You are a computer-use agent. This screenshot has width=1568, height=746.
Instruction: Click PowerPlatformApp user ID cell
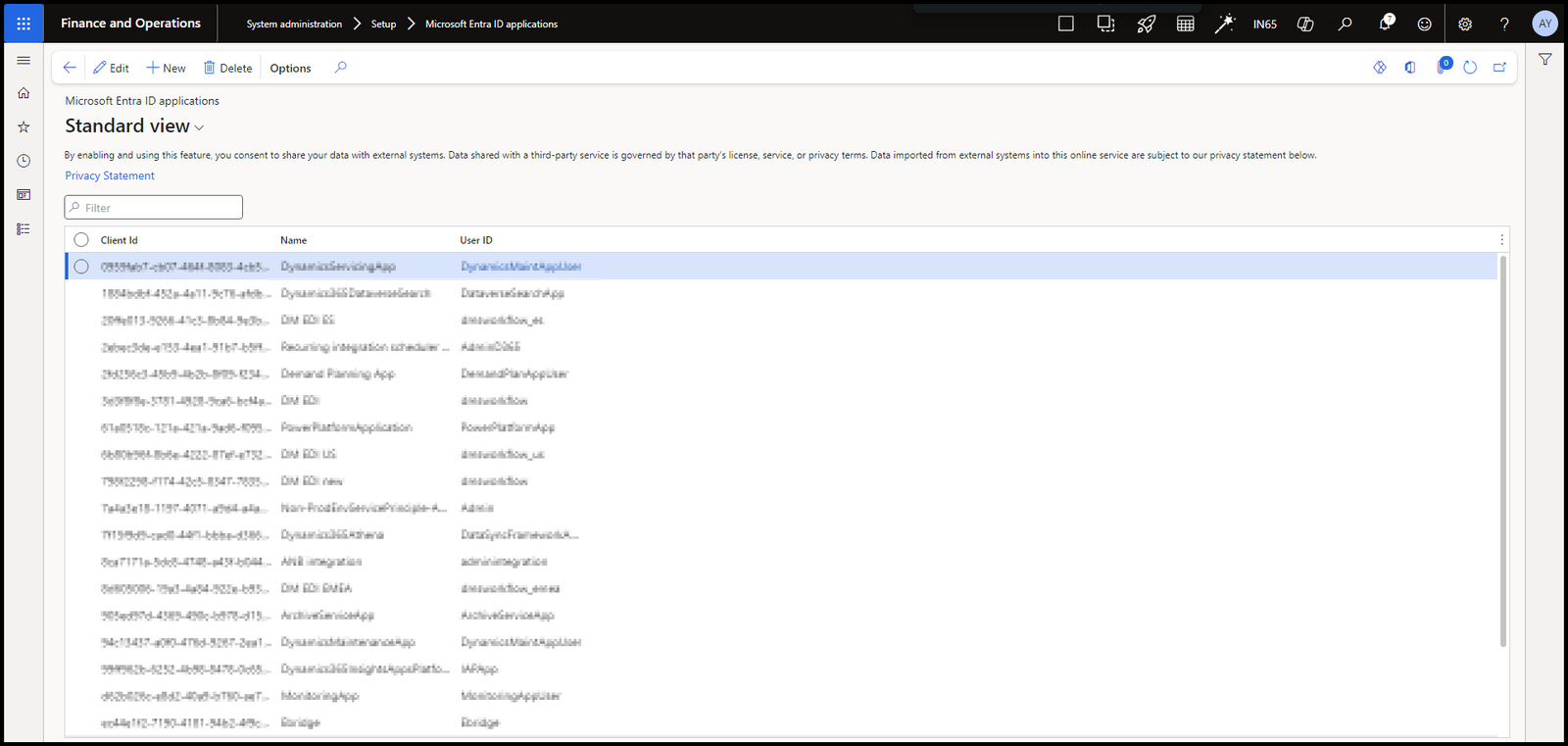[x=508, y=427]
